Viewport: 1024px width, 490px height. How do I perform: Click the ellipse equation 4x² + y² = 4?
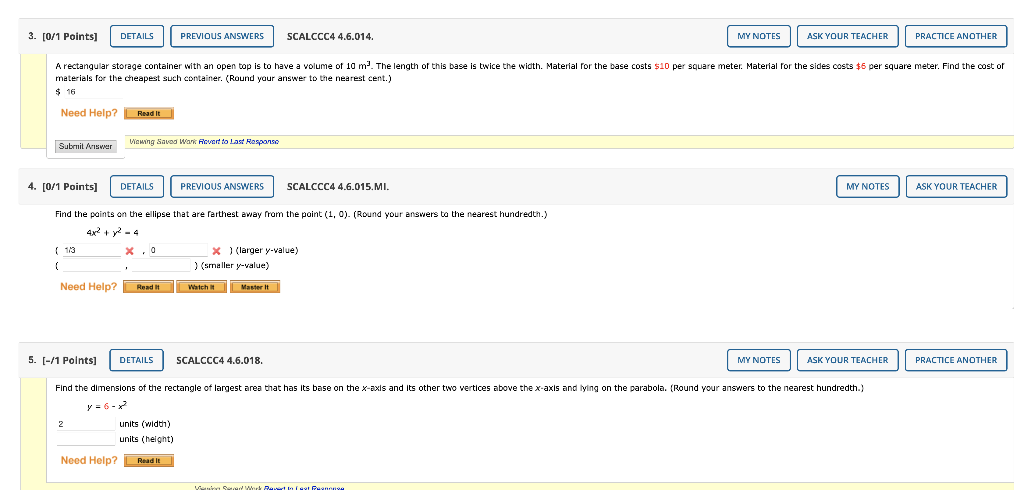click(112, 232)
